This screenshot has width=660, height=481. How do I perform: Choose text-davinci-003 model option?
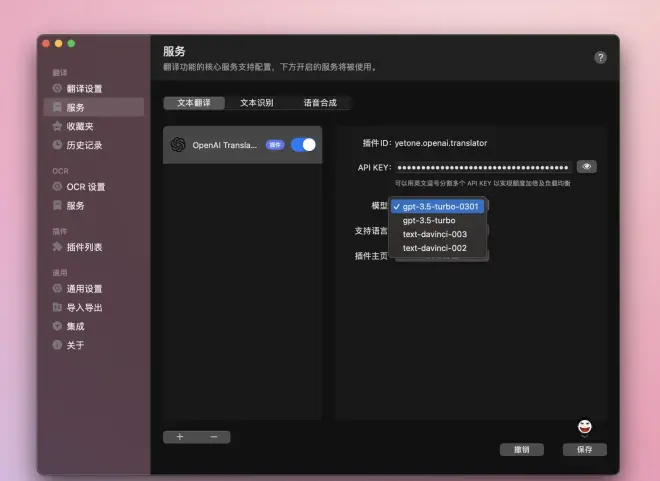[438, 234]
